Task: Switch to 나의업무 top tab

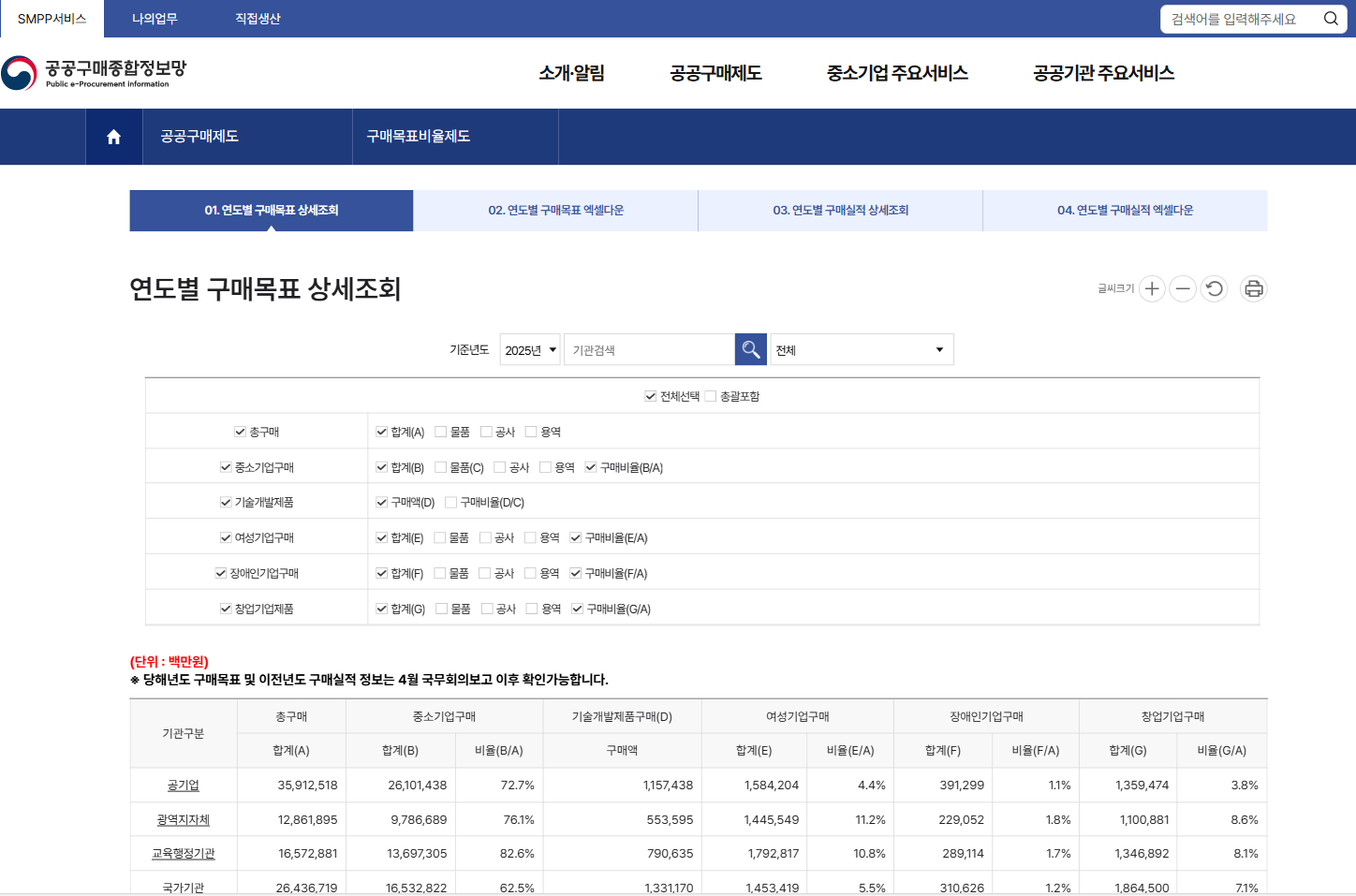Action: 155,19
